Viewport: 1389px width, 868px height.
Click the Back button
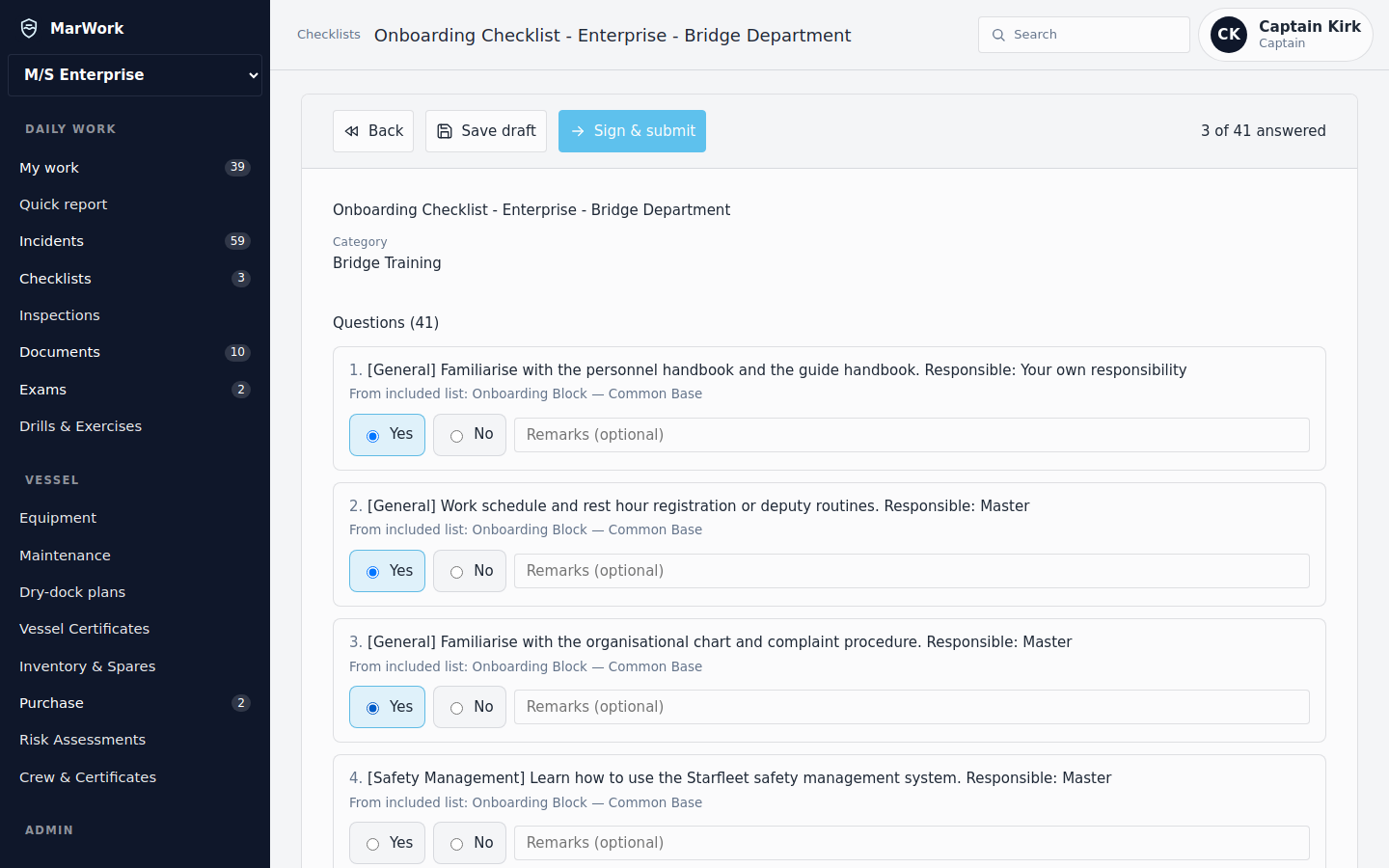[x=373, y=131]
